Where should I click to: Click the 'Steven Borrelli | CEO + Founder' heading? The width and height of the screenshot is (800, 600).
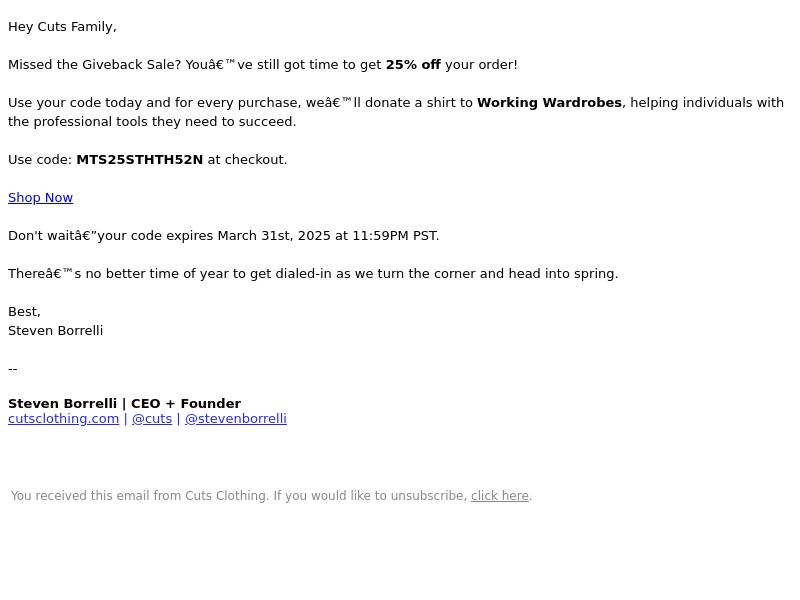124,404
